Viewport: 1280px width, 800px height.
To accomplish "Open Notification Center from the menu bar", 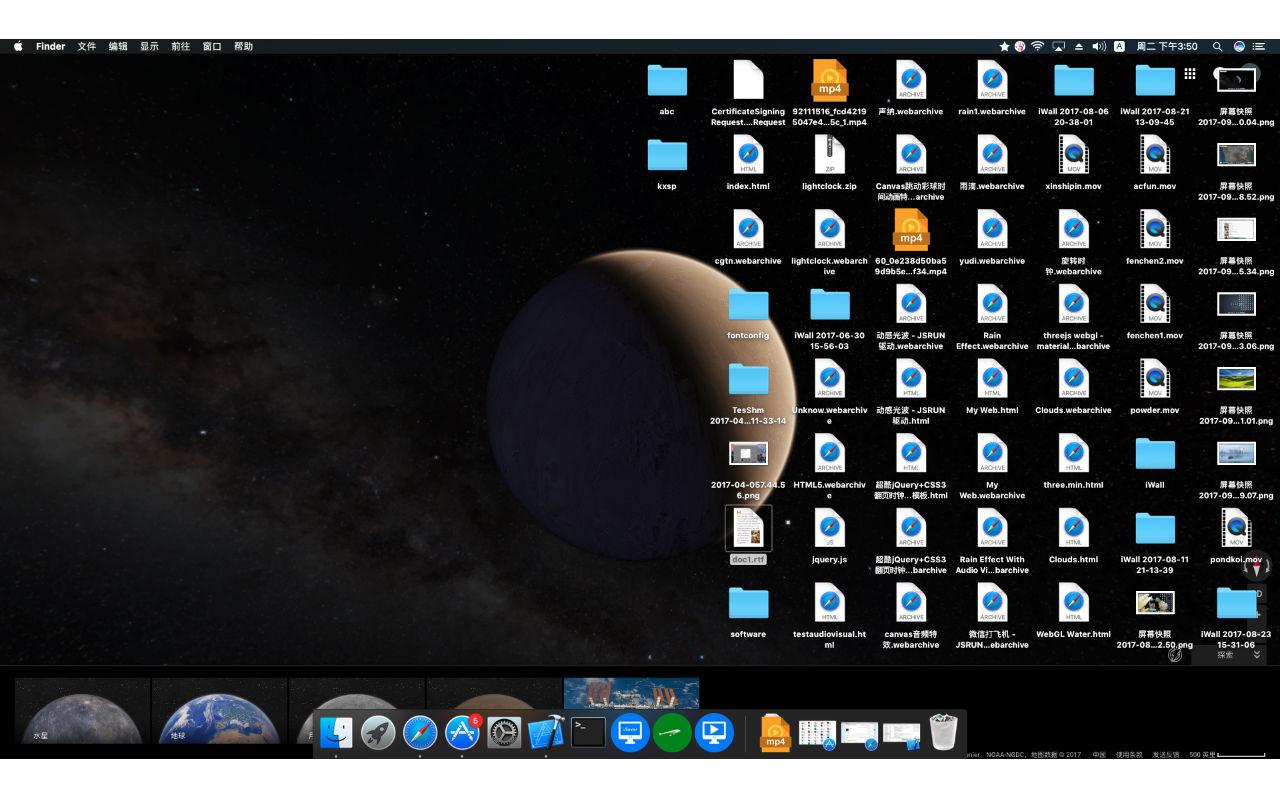I will pyautogui.click(x=1259, y=46).
